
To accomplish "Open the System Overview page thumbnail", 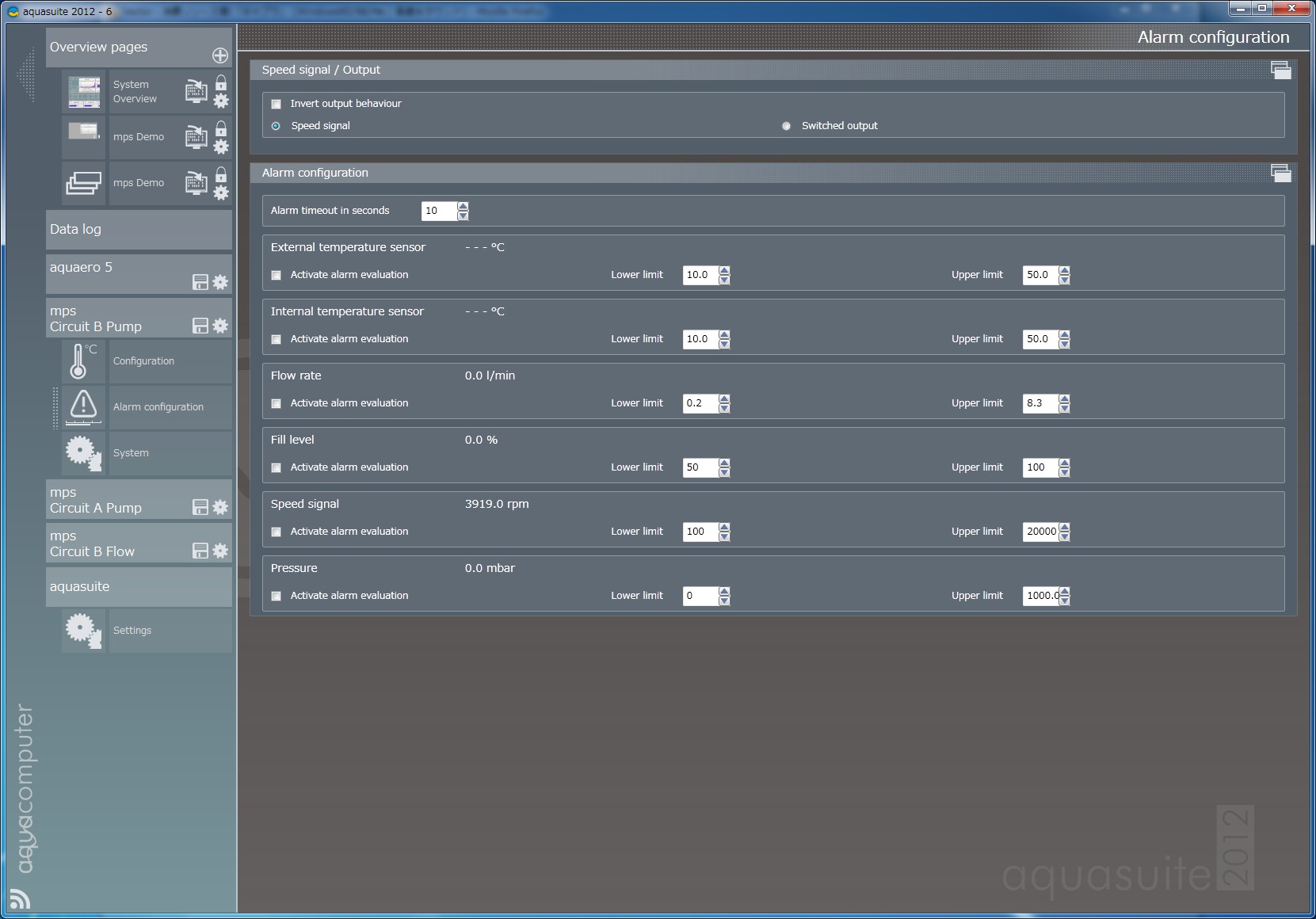I will click(x=84, y=92).
